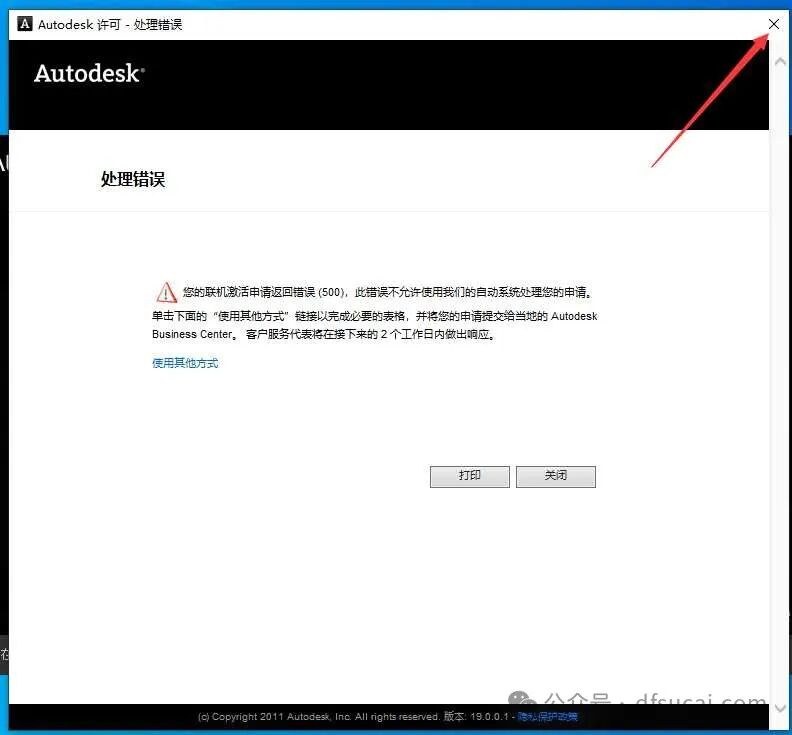Image resolution: width=792 pixels, height=735 pixels.
Task: Click the scrollbar down arrow
Action: [780, 708]
